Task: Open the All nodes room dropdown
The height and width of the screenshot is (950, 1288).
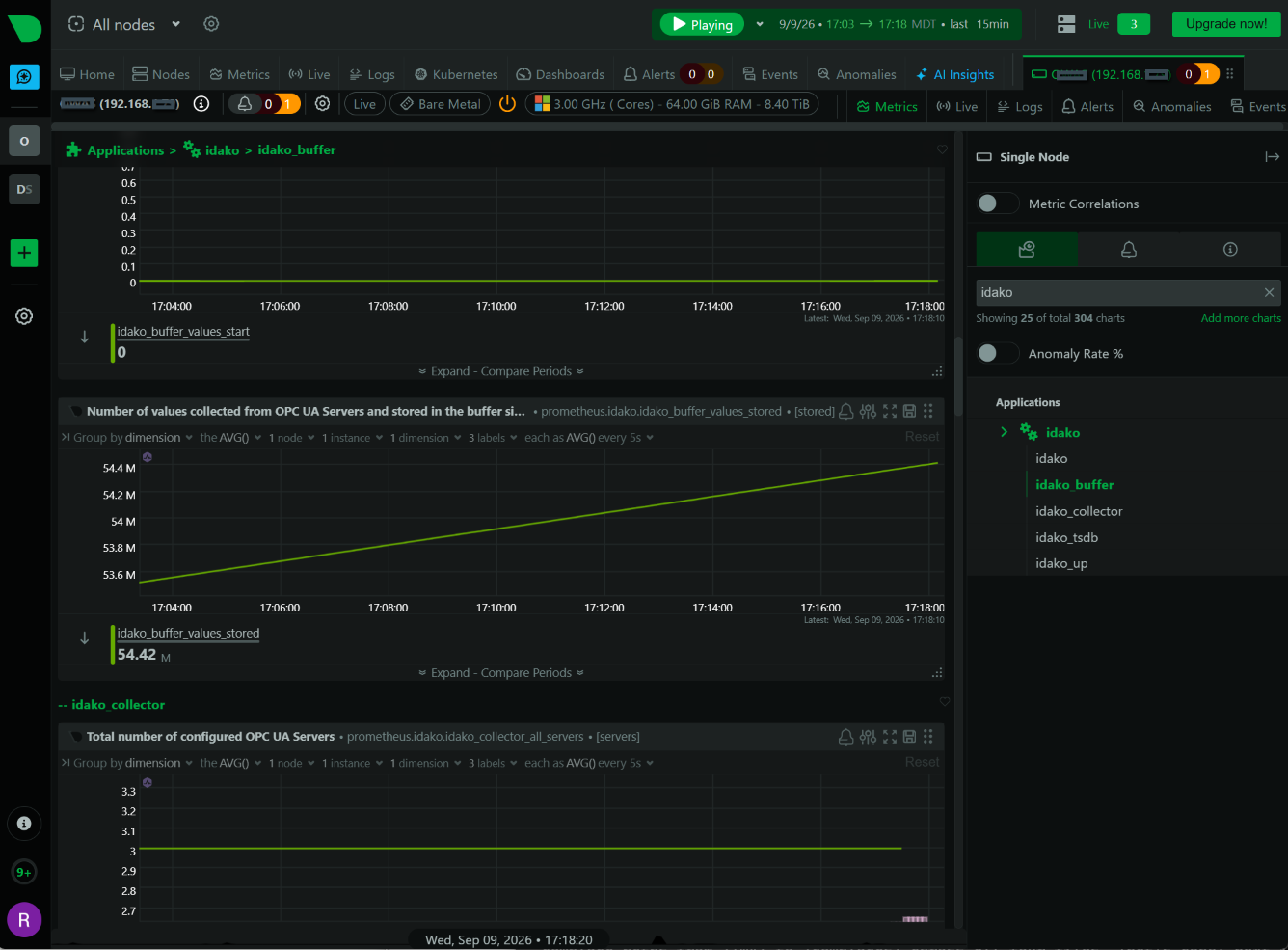Action: (125, 24)
